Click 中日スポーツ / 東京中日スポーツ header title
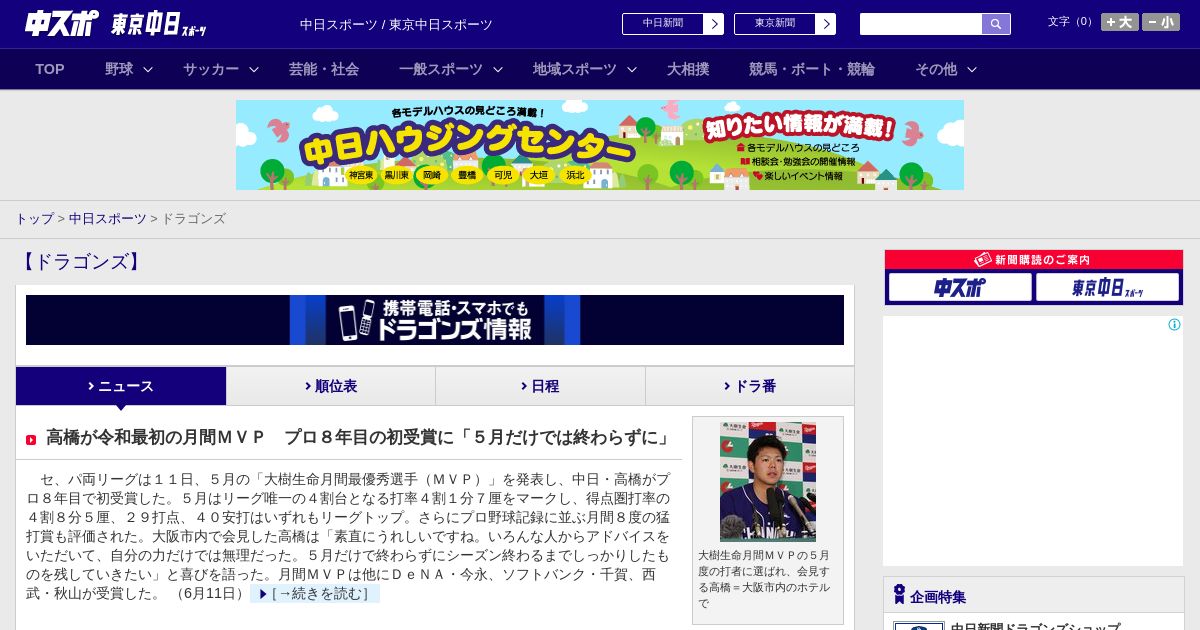 [396, 25]
